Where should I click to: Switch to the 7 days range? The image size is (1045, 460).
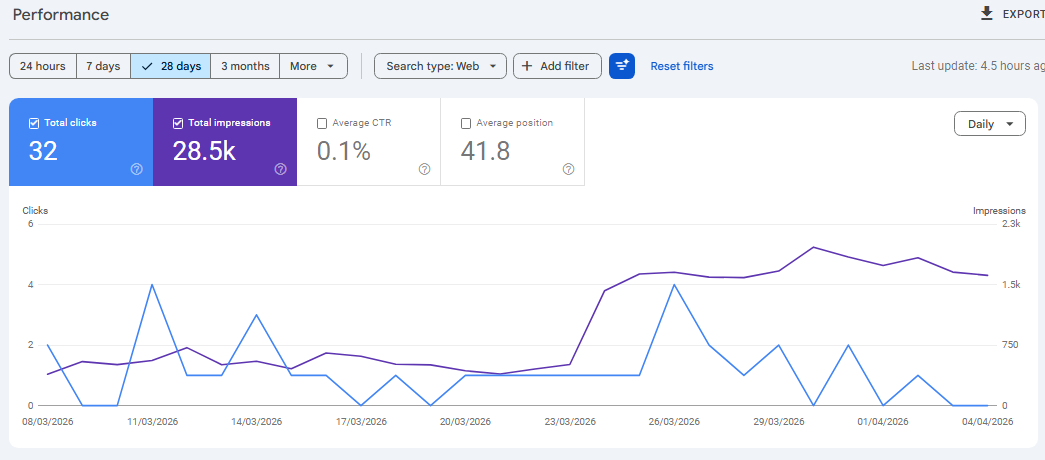click(103, 66)
